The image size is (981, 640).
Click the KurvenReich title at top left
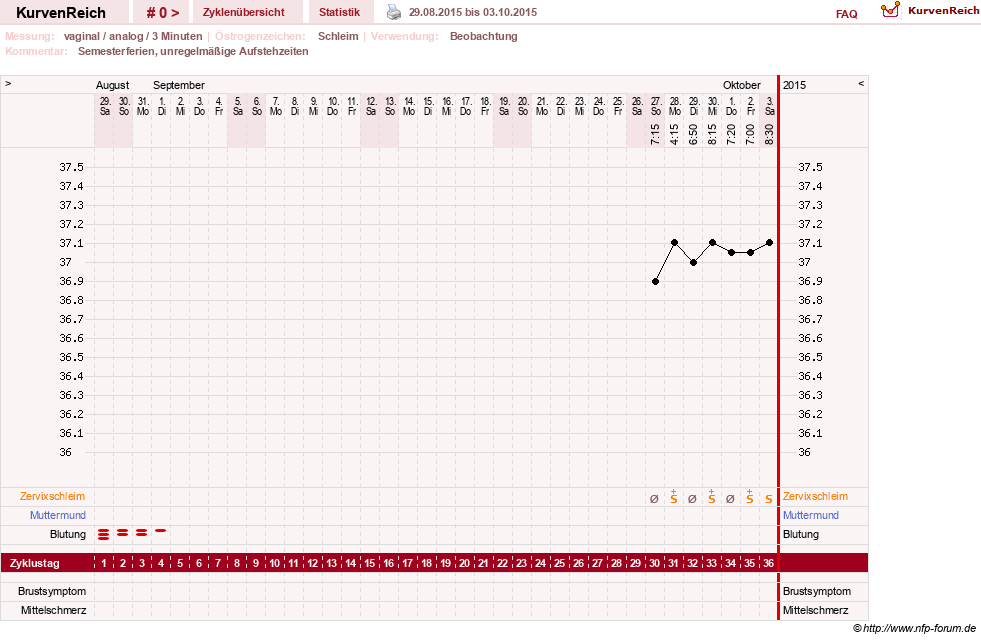pyautogui.click(x=61, y=13)
